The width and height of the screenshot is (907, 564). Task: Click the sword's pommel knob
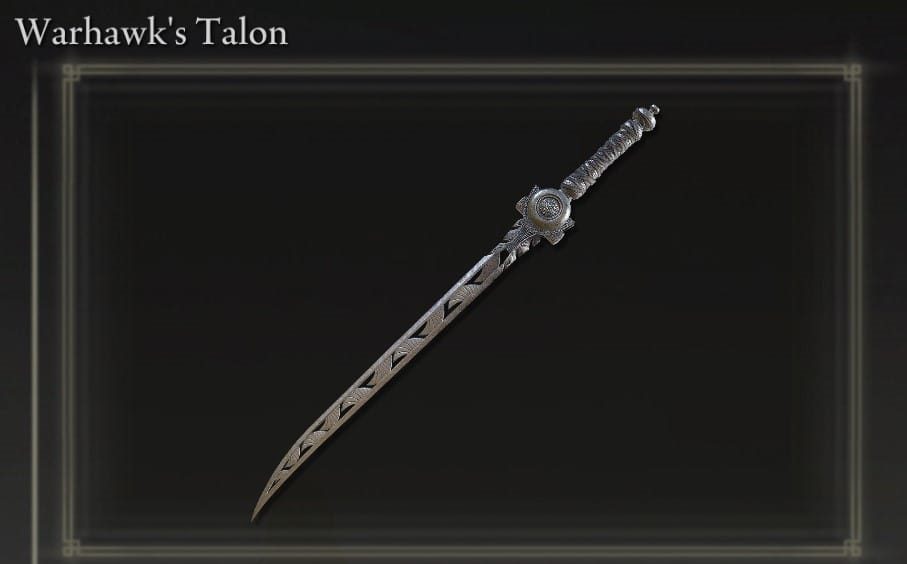647,117
